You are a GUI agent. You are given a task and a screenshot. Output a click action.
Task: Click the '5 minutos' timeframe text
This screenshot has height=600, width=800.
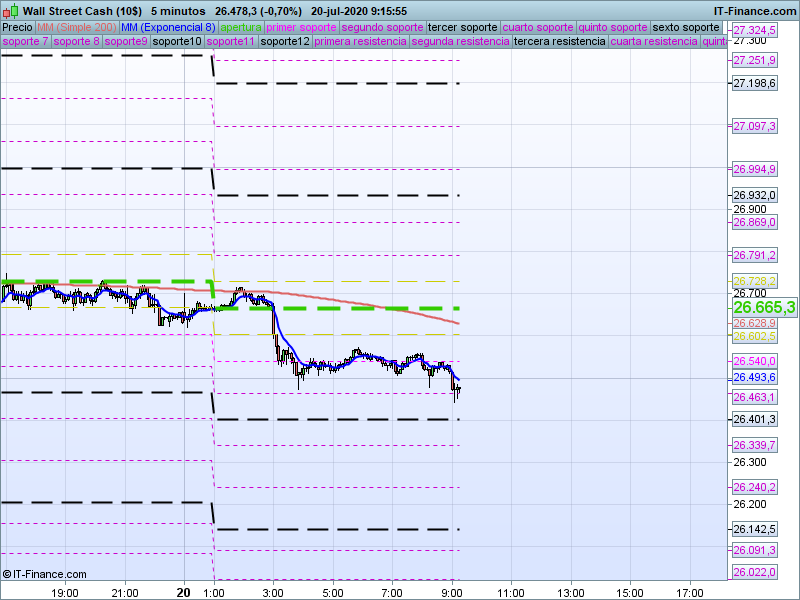click(178, 10)
